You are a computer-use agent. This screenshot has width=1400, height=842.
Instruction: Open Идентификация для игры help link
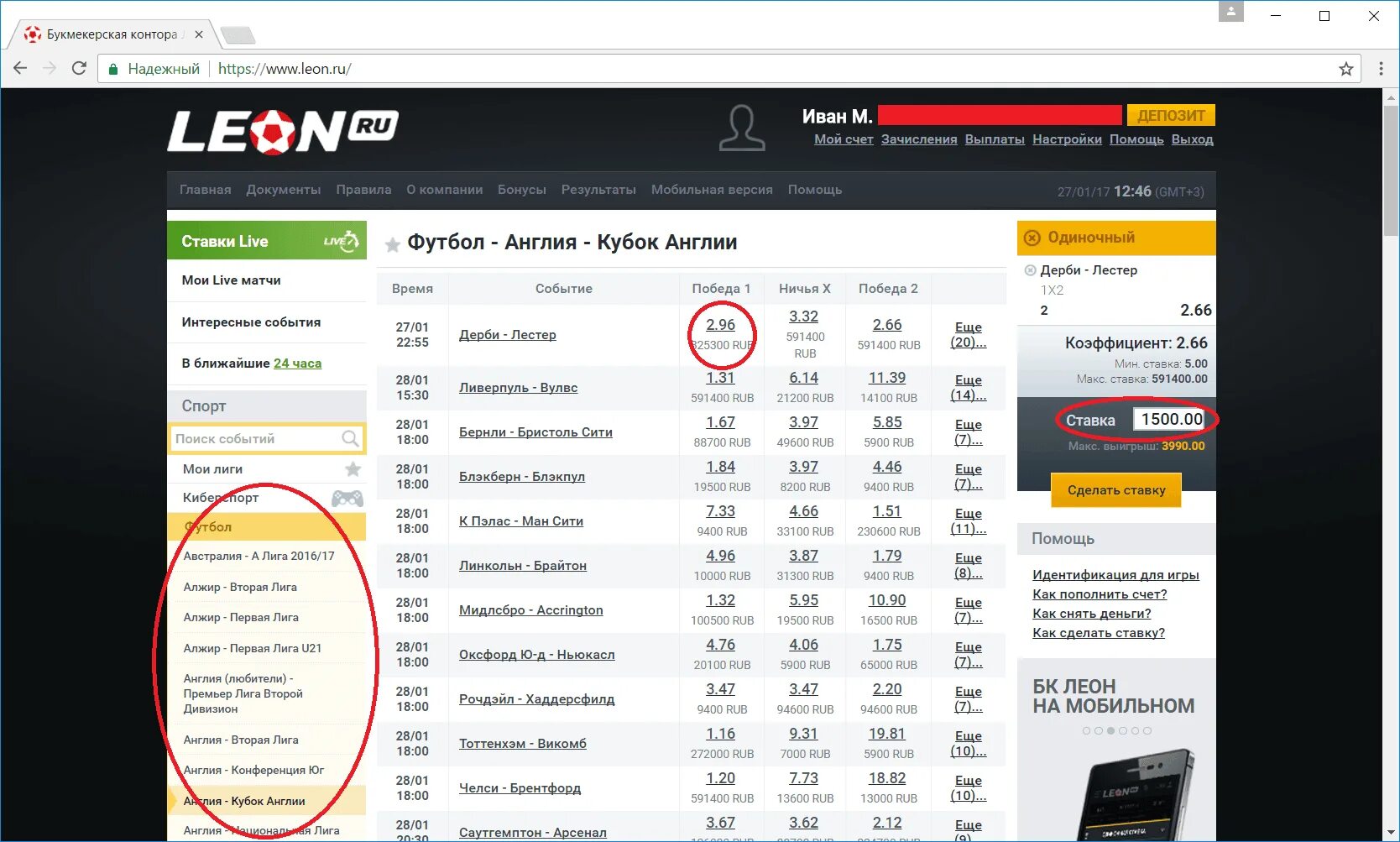(1115, 575)
